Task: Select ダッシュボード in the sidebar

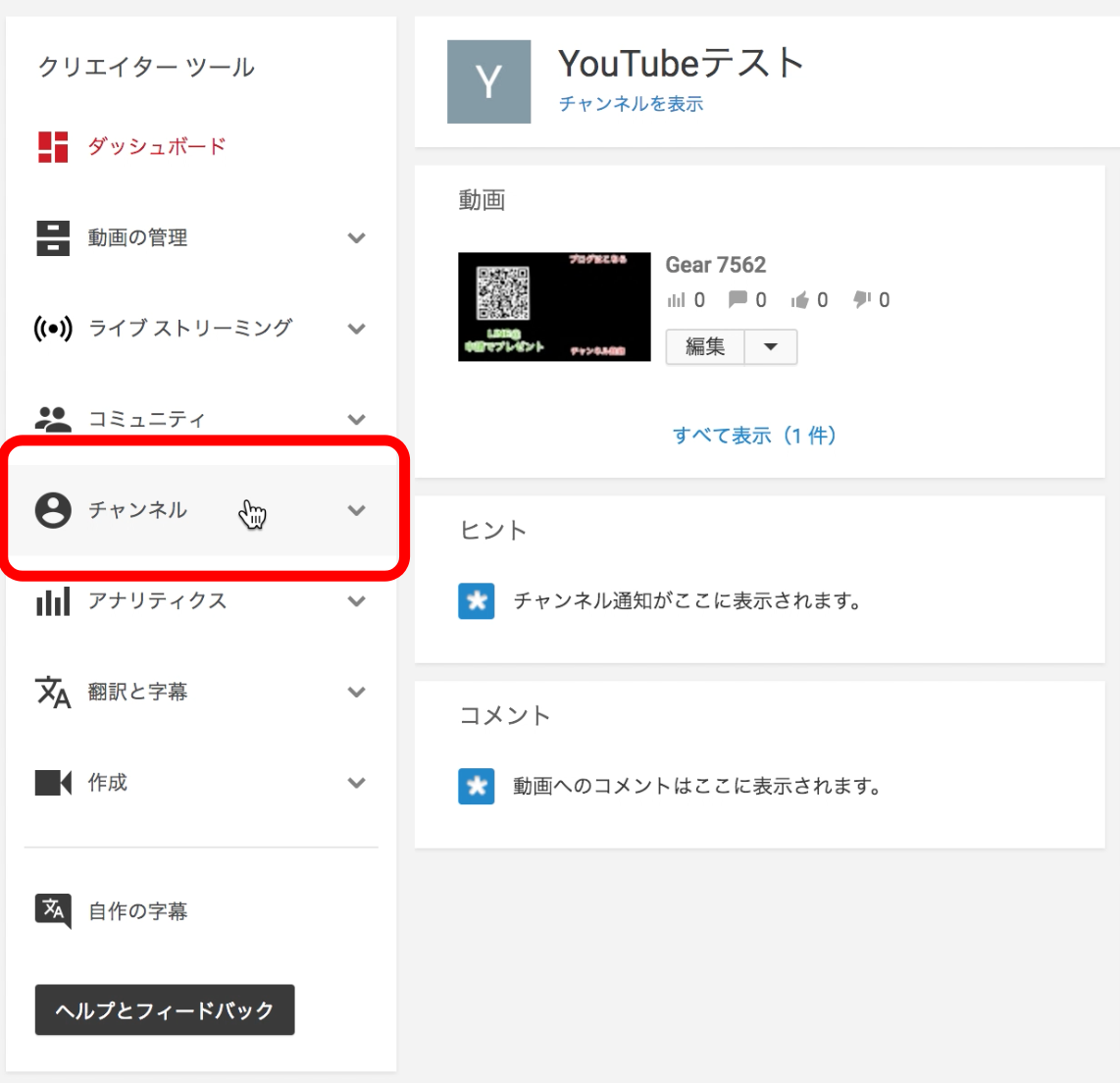Action: [157, 146]
